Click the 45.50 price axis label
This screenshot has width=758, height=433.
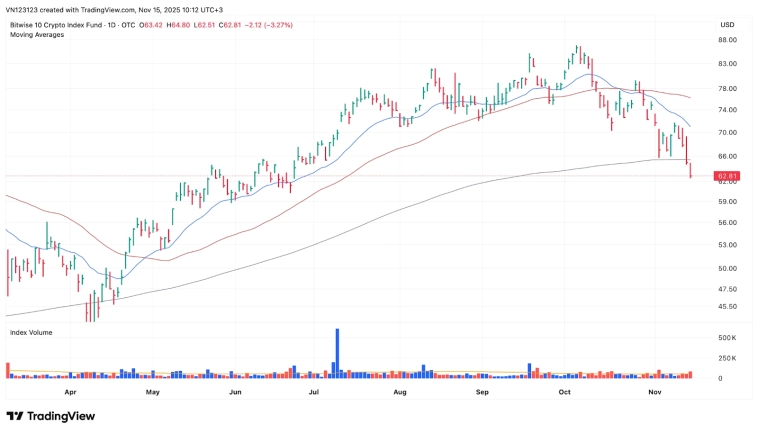727,306
